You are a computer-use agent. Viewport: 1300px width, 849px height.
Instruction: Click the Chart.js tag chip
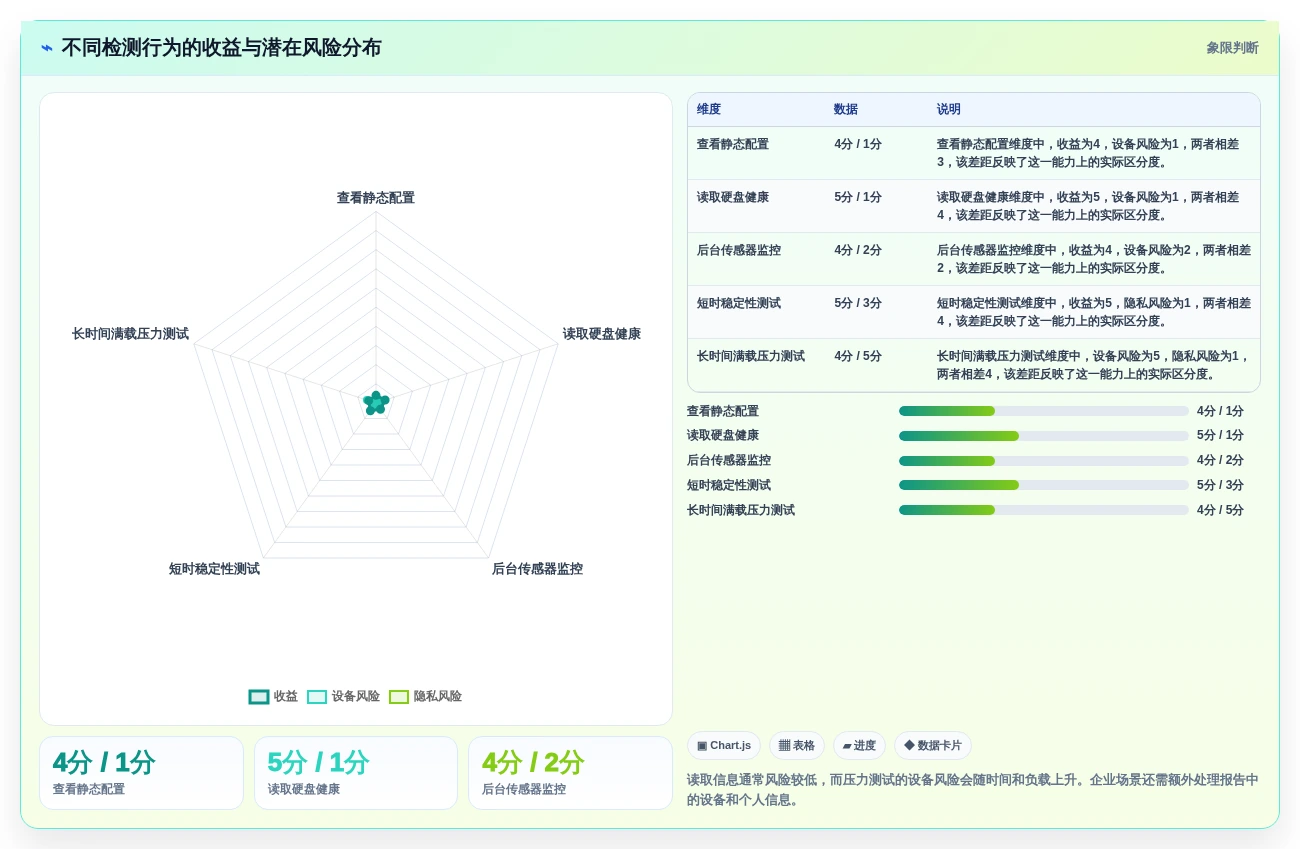click(x=724, y=745)
